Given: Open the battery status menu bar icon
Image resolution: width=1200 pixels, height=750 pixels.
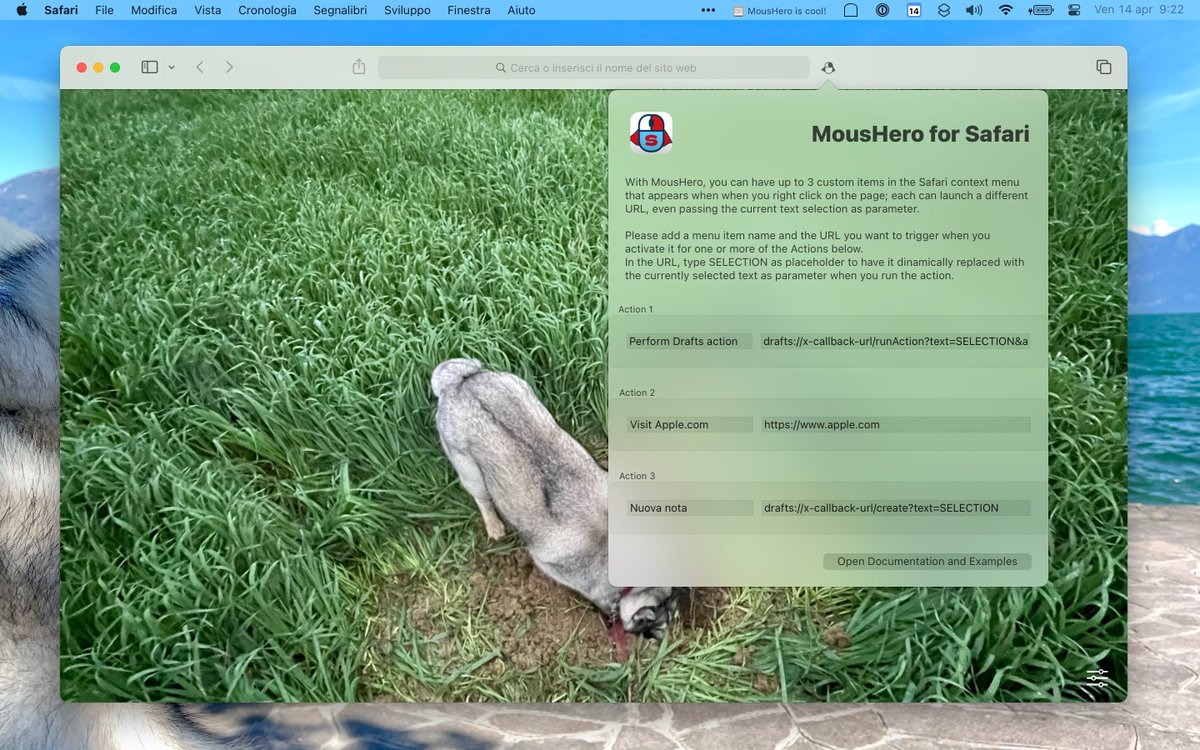Looking at the screenshot, I should point(1040,10).
